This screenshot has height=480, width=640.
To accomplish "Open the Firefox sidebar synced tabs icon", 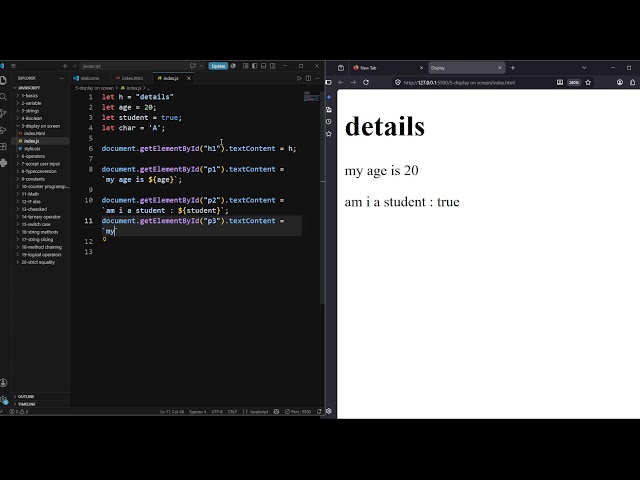I will 329,109.
